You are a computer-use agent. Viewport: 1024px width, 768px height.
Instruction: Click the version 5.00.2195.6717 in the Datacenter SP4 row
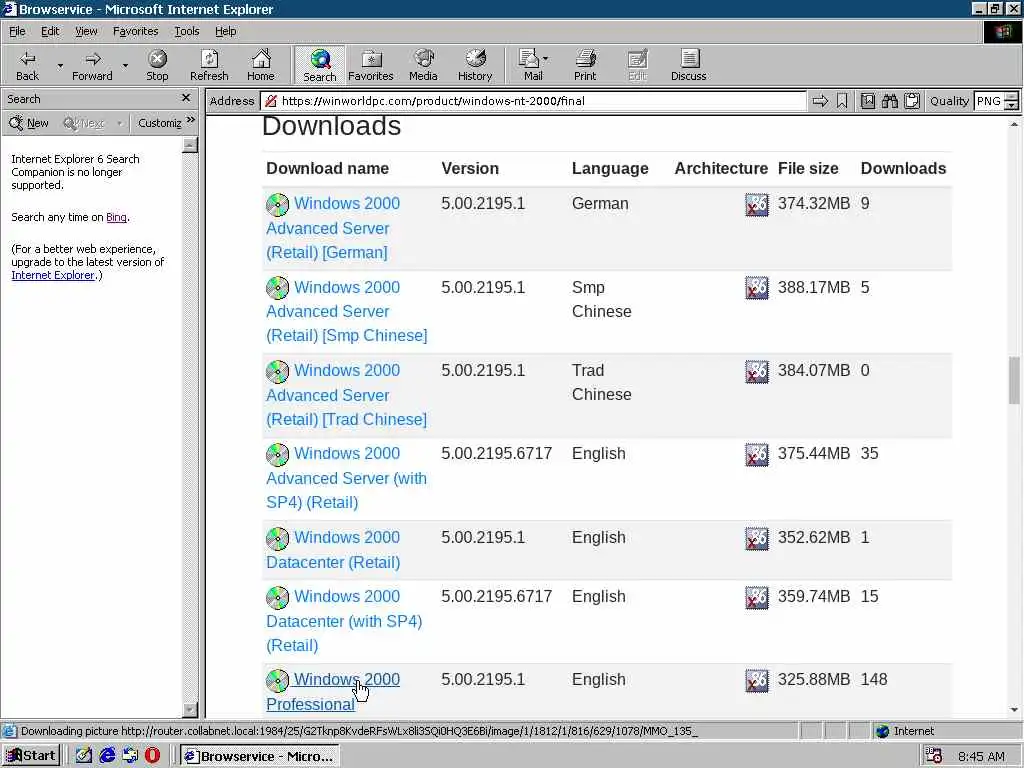point(496,597)
